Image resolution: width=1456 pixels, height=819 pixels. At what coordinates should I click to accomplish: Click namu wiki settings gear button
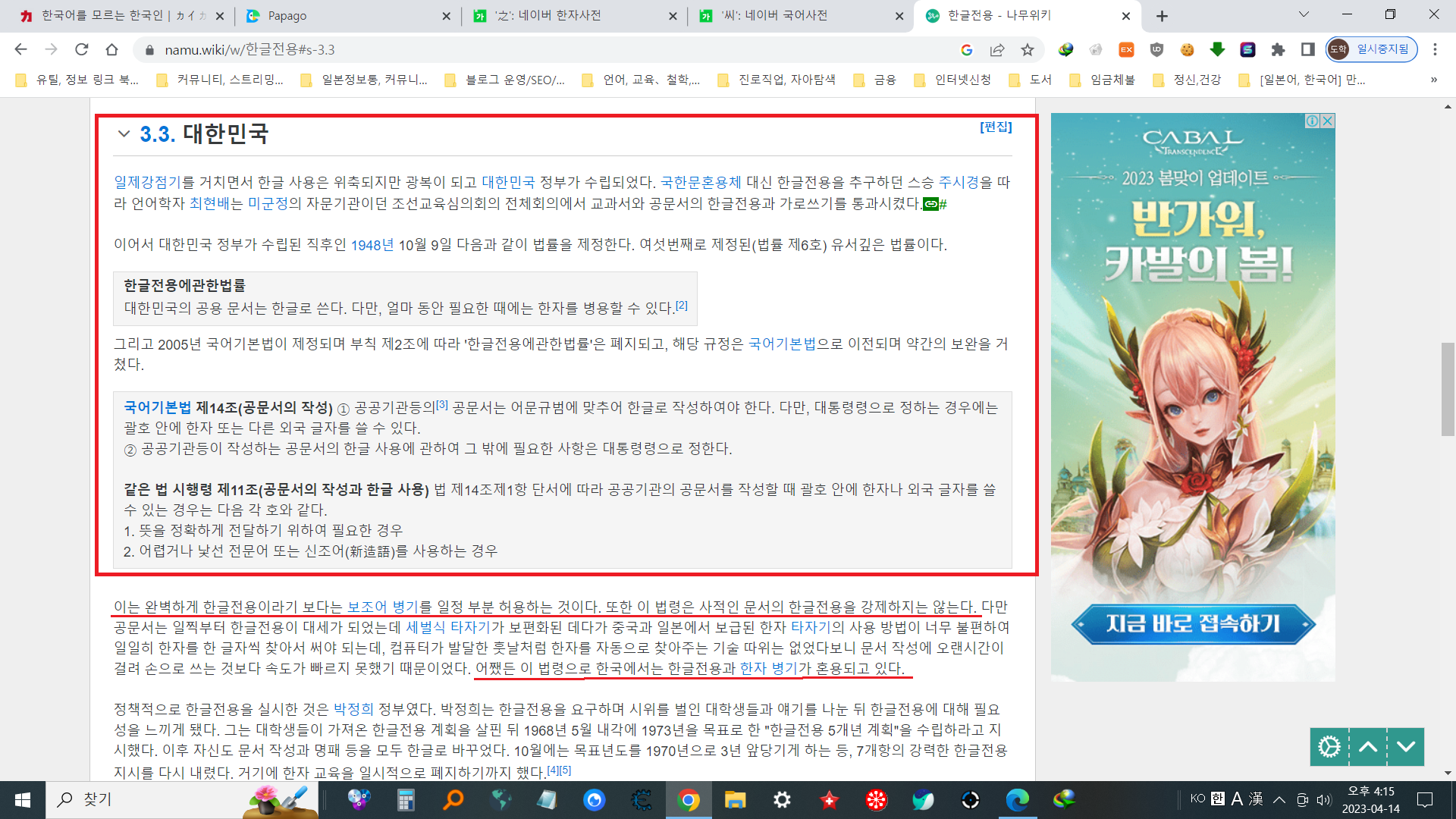pos(1329,747)
